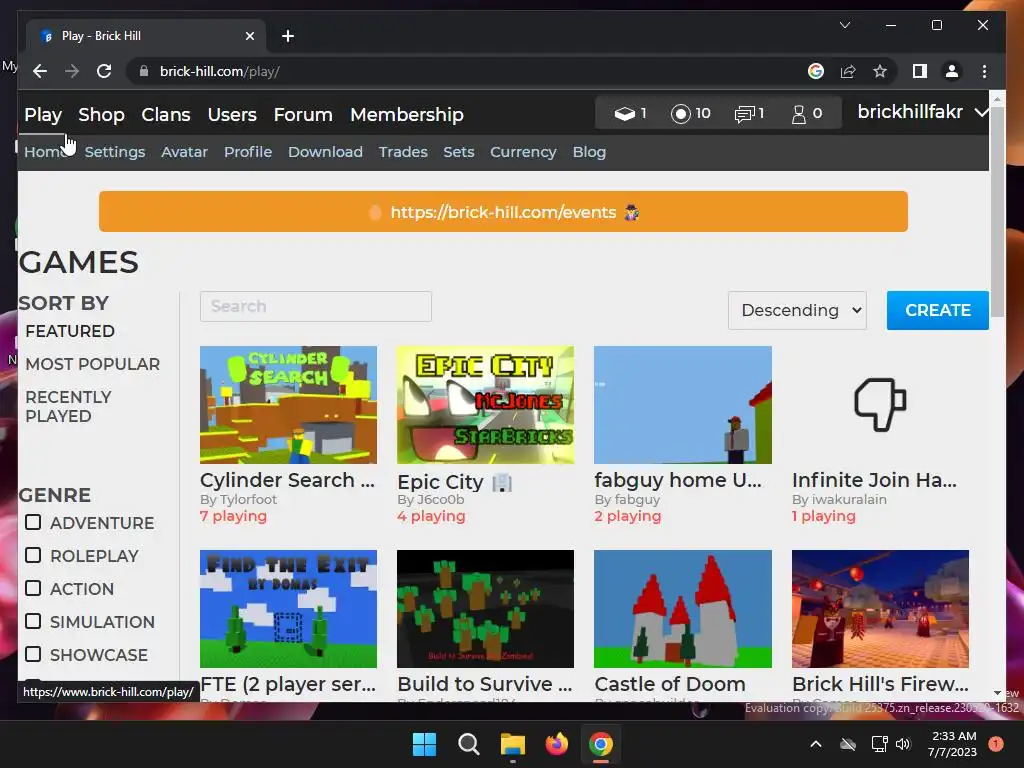Click the bricks currency icon showing 1

[x=624, y=114]
